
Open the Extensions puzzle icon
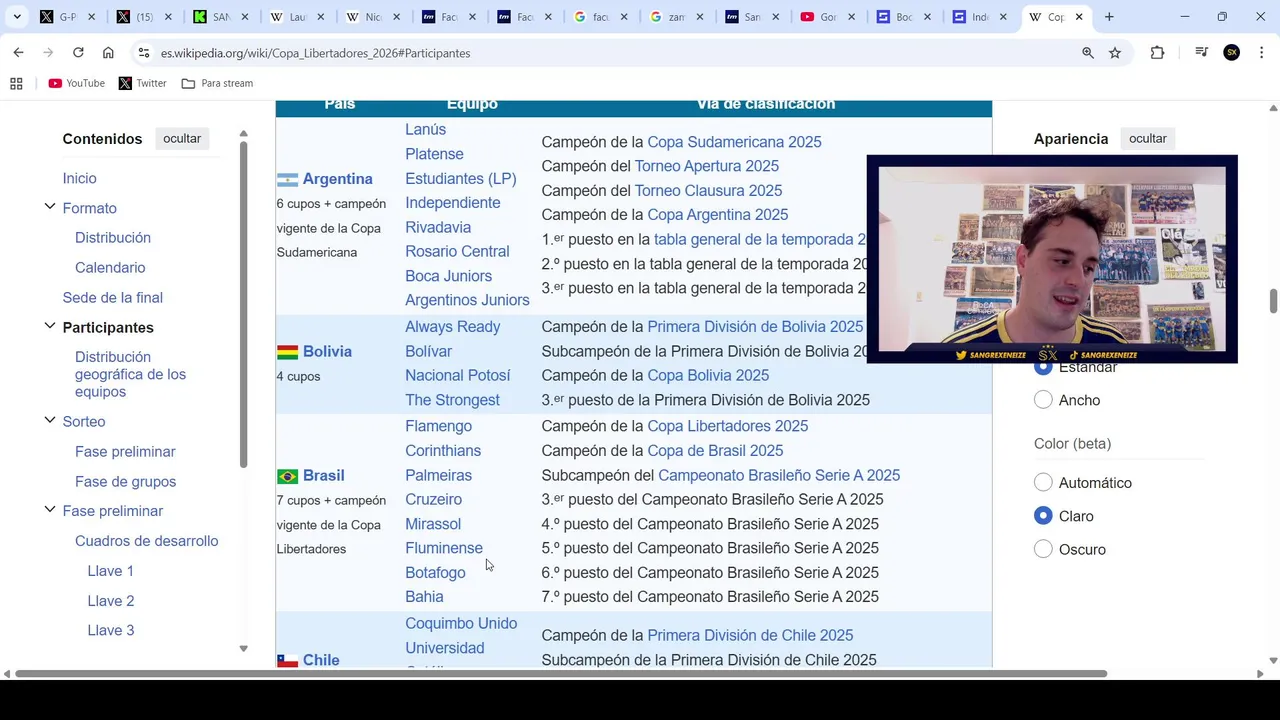click(x=1157, y=53)
